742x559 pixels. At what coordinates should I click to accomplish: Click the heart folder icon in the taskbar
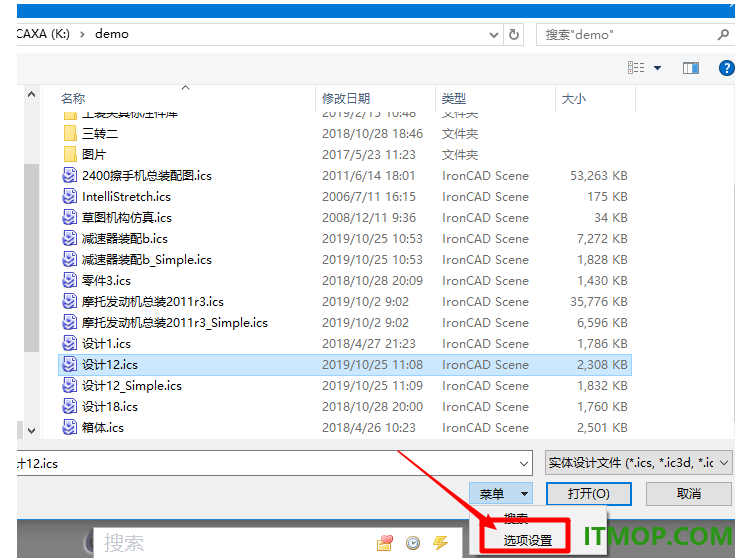tap(385, 542)
